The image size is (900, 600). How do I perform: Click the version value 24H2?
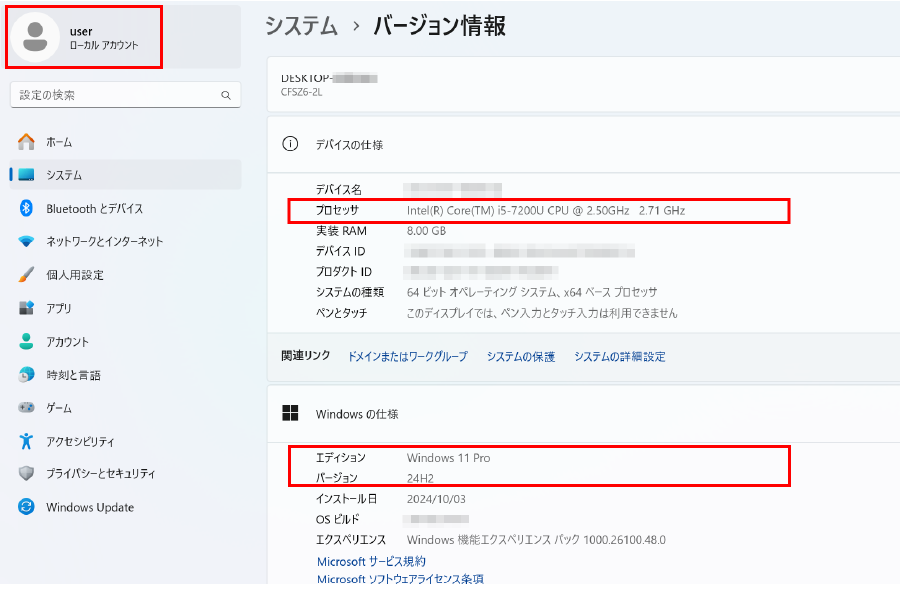(x=420, y=478)
